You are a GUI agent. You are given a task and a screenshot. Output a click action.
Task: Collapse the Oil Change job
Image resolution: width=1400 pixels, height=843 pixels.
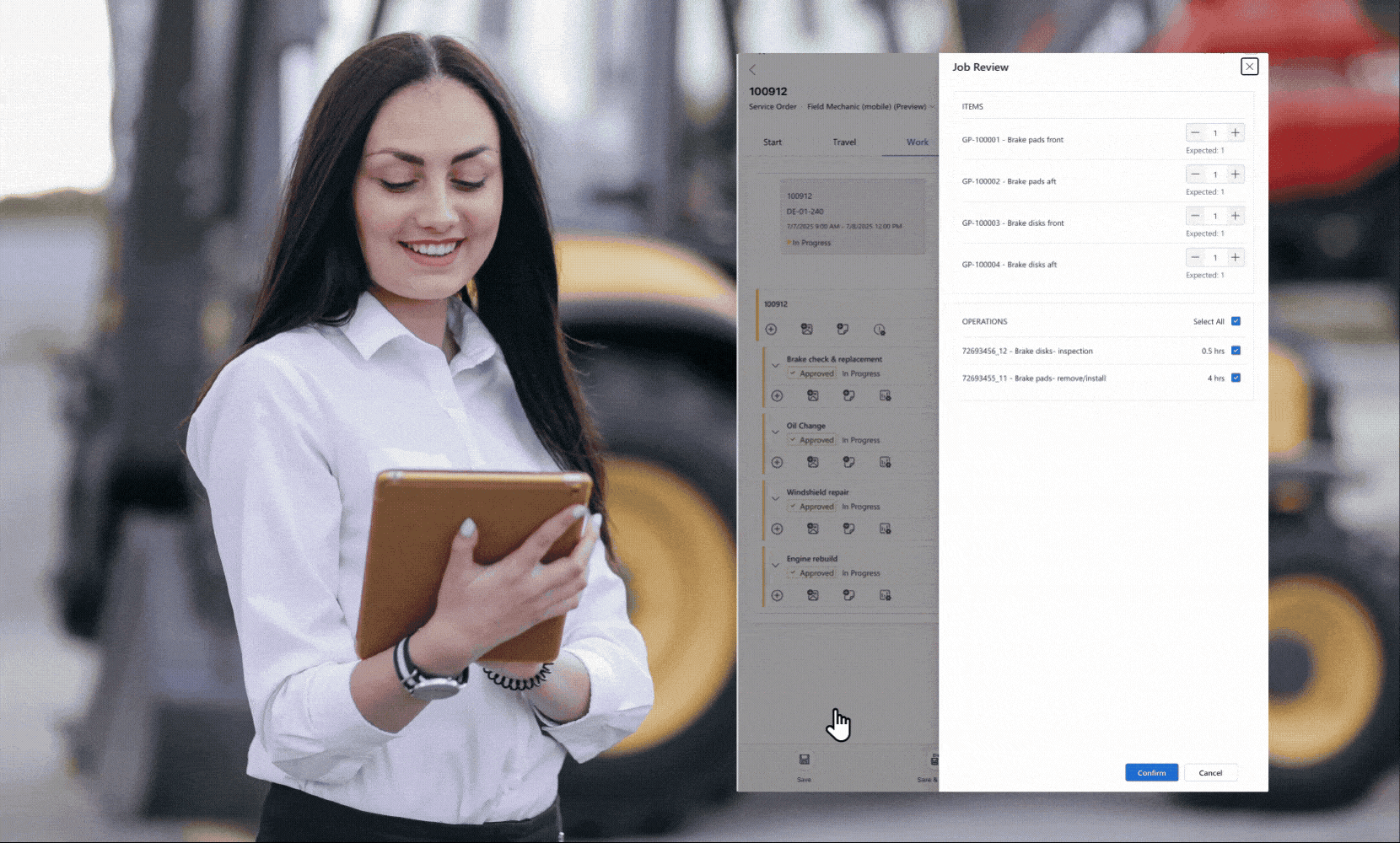tap(775, 432)
